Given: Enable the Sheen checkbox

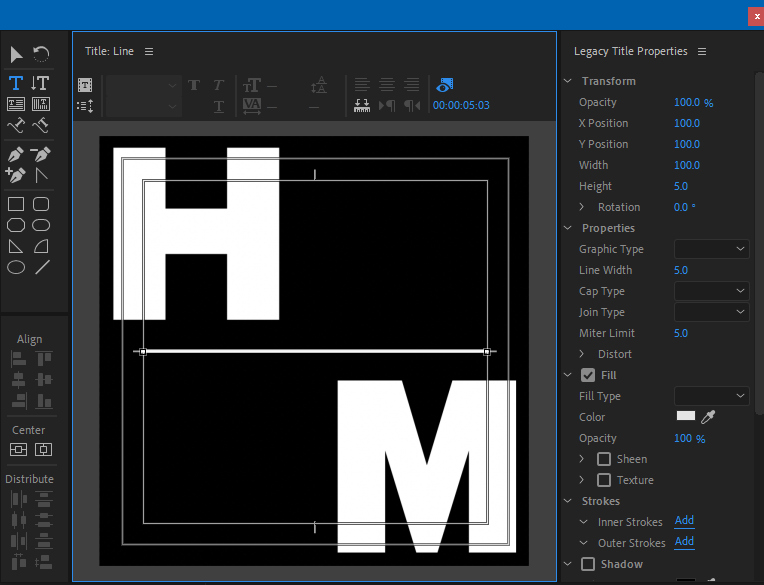Looking at the screenshot, I should pyautogui.click(x=604, y=459).
